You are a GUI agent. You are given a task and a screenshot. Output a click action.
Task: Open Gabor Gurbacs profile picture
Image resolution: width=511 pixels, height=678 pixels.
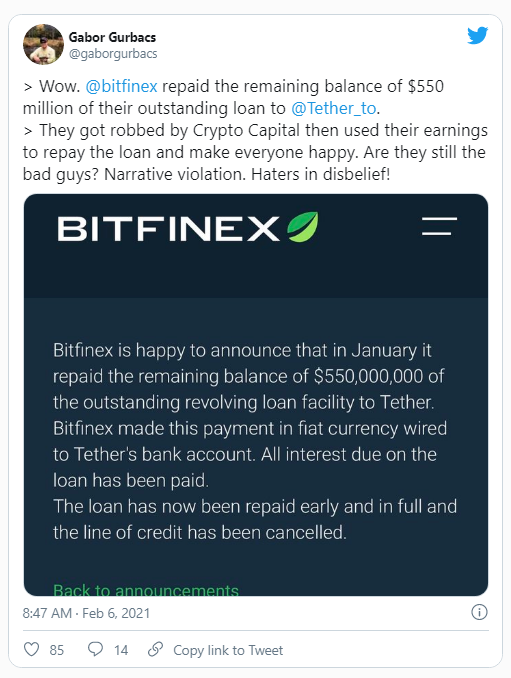(x=43, y=44)
